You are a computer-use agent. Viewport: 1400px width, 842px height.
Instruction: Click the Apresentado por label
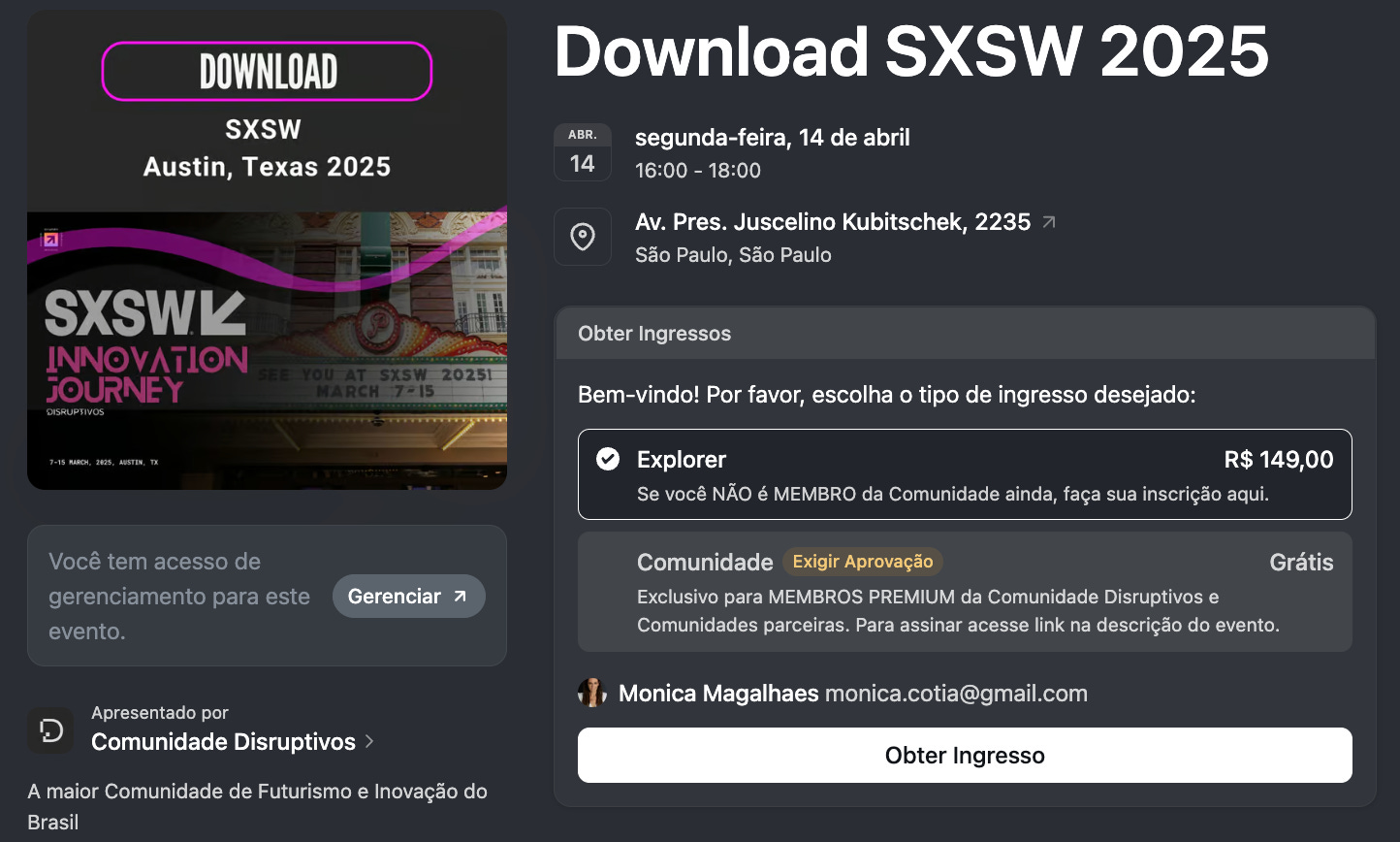click(x=160, y=713)
